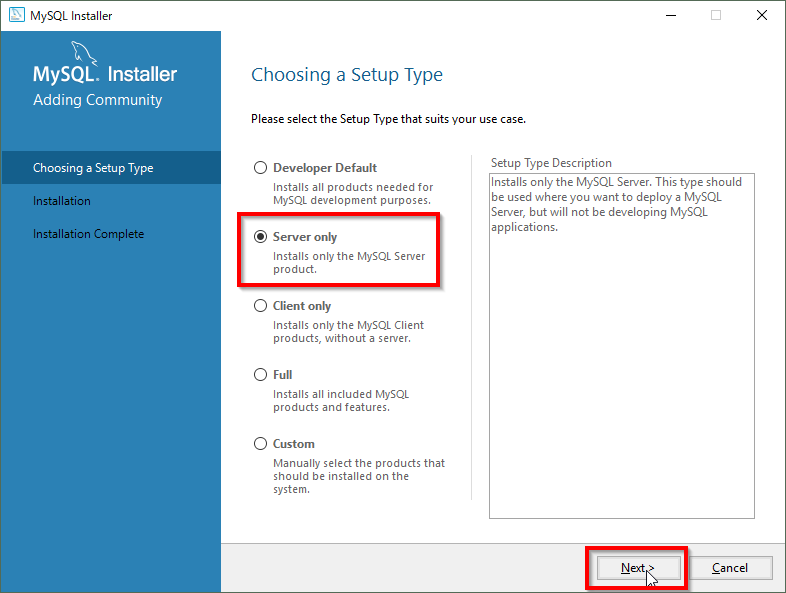The height and width of the screenshot is (593, 786).
Task: Click 'Installs all included MySQL' description text
Action: [341, 394]
